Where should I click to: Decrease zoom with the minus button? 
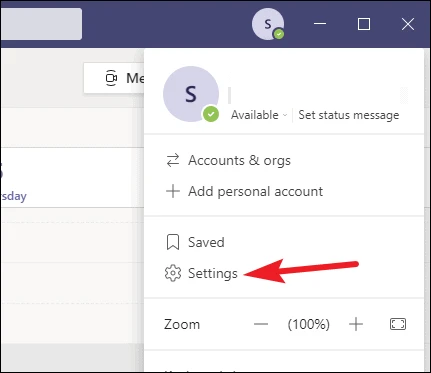261,324
